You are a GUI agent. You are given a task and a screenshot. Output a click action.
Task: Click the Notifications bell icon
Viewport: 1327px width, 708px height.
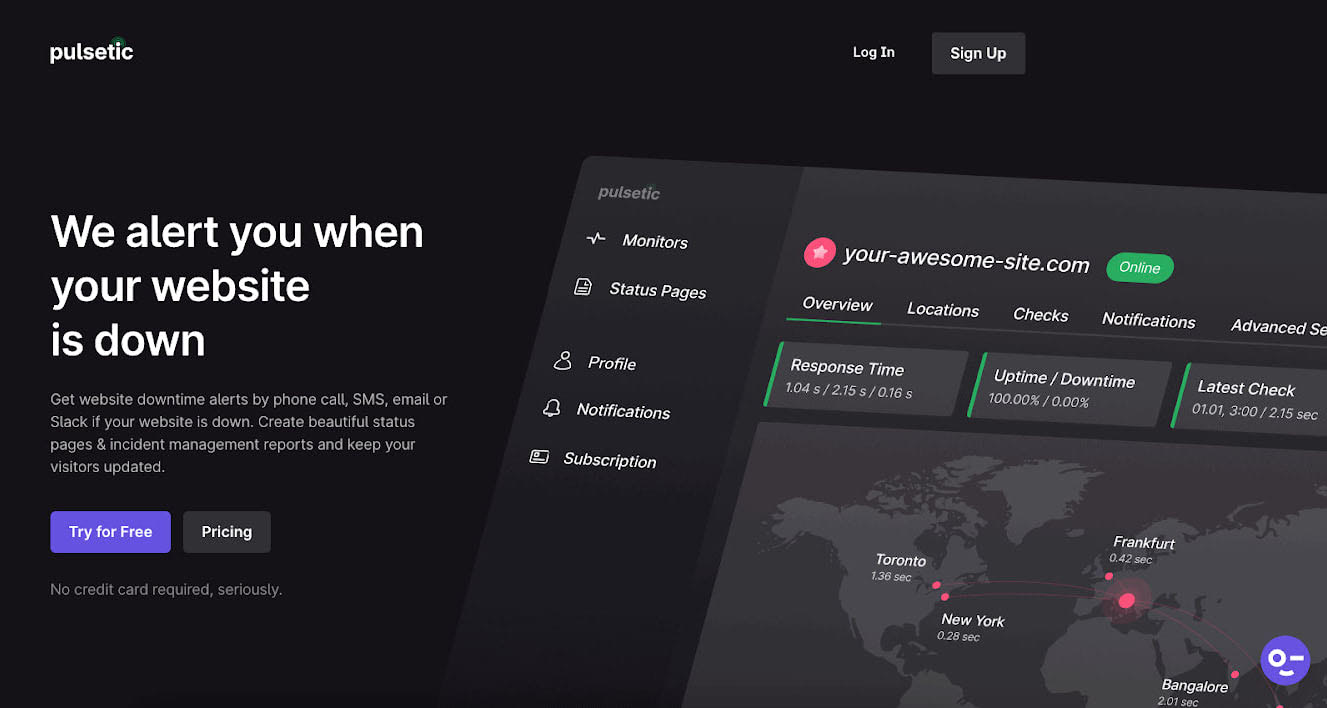click(551, 408)
